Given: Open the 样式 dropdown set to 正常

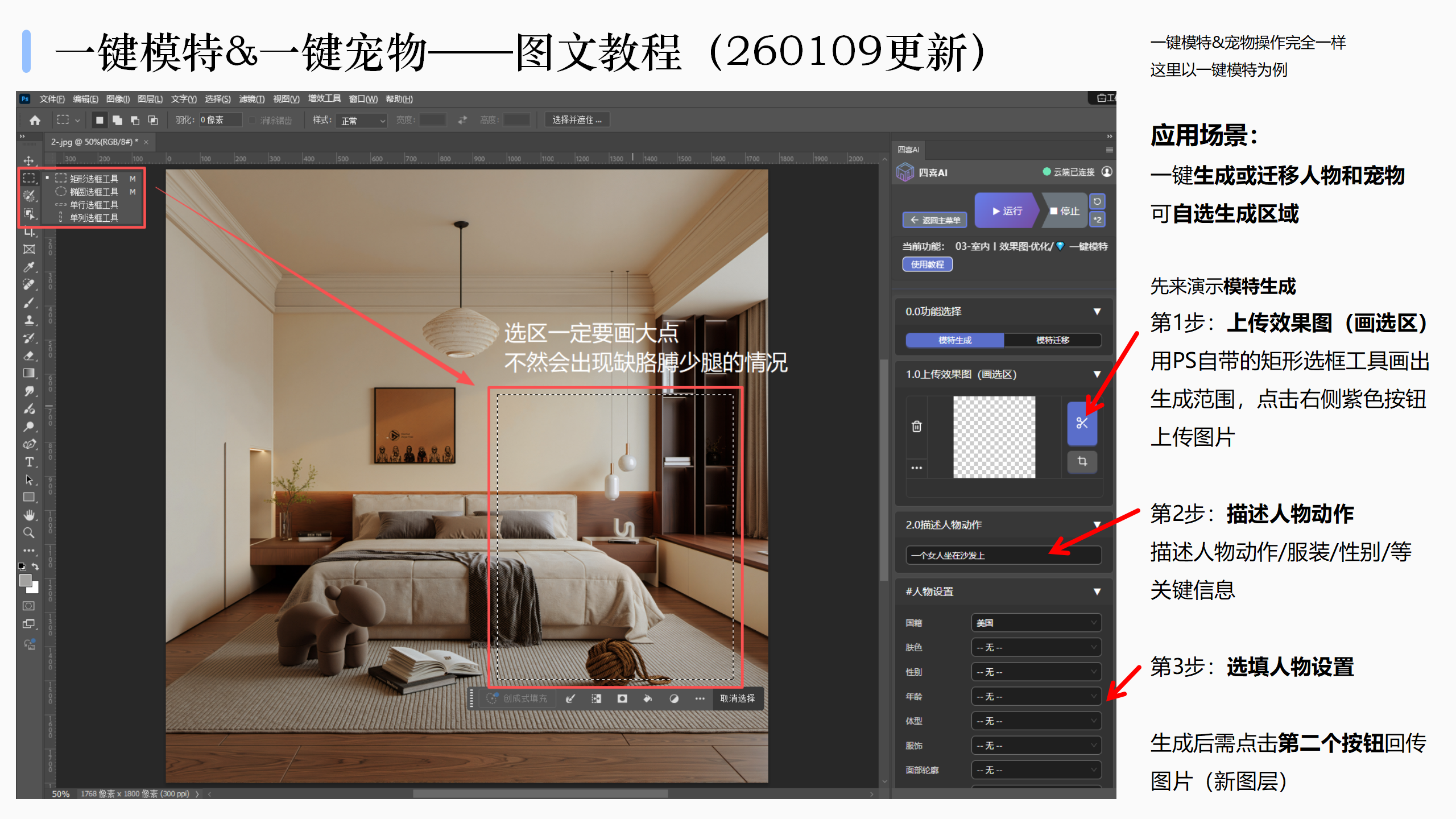Looking at the screenshot, I should [x=362, y=121].
